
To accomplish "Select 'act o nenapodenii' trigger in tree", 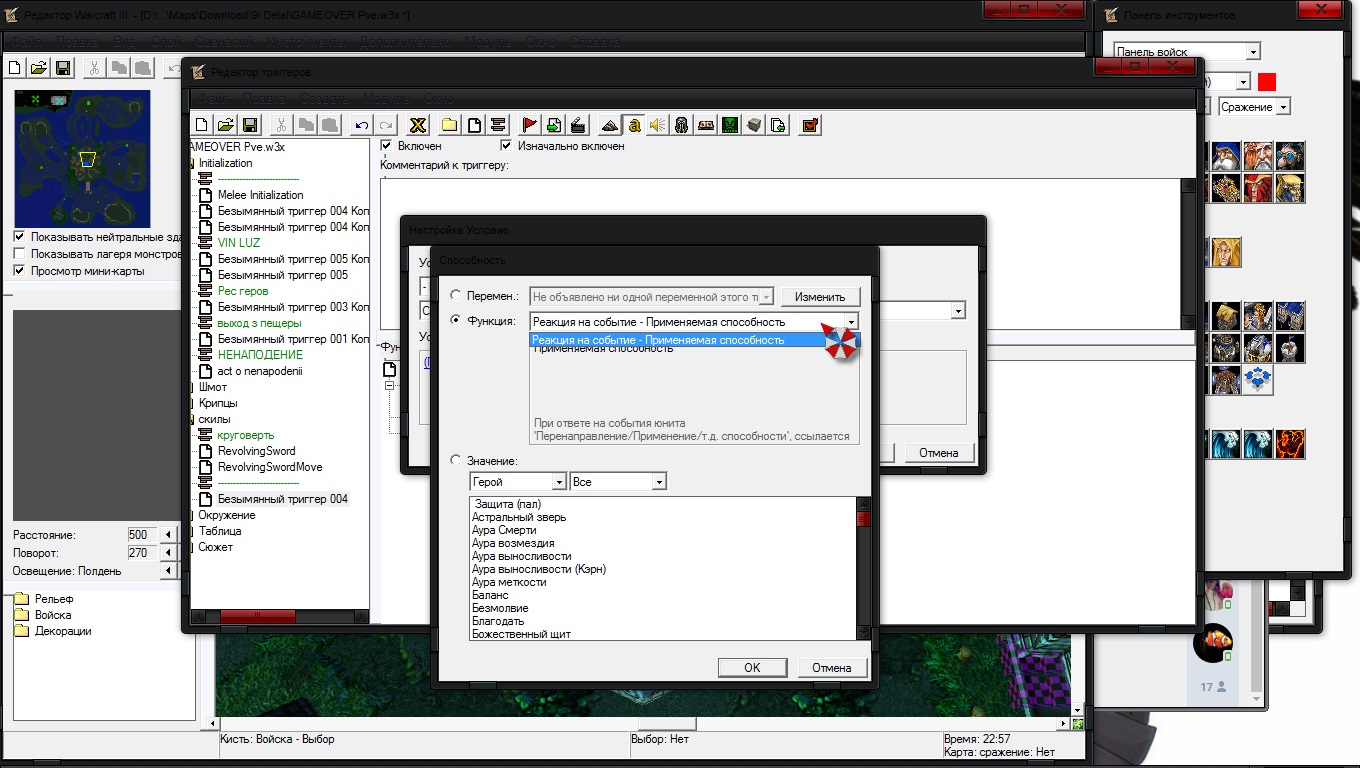I will pos(260,371).
